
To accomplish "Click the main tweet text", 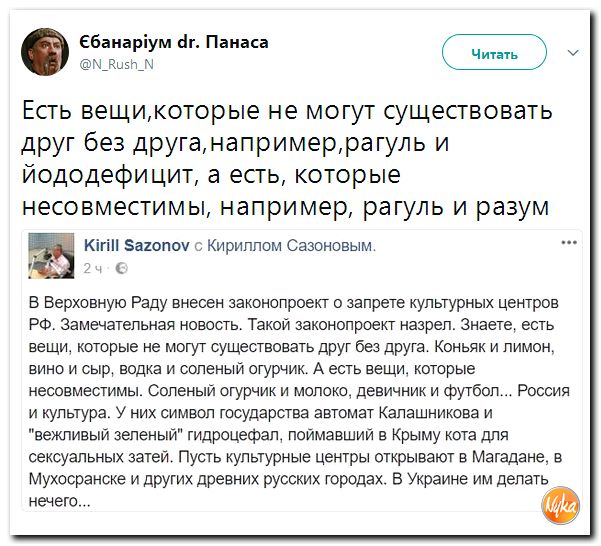I will (287, 158).
